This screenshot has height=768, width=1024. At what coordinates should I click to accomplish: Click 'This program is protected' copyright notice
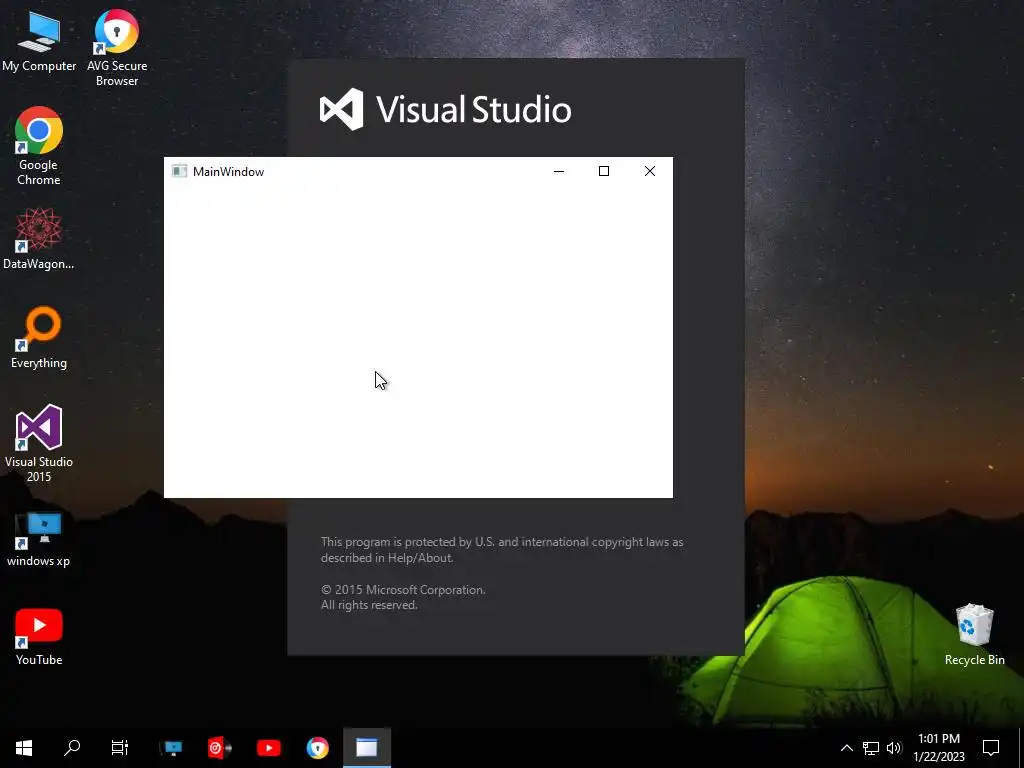point(502,550)
